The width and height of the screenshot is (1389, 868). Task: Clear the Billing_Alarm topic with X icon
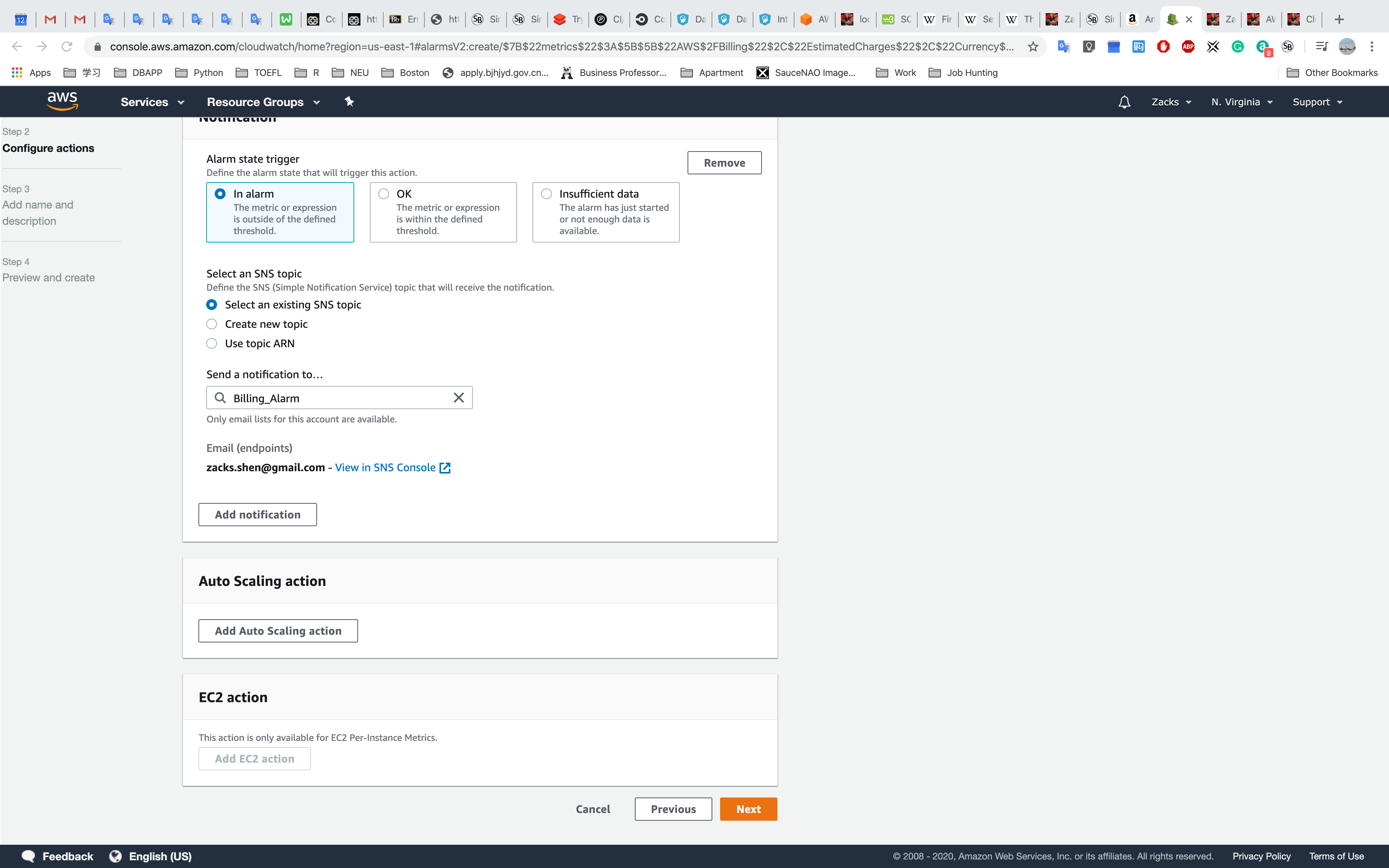(x=458, y=398)
